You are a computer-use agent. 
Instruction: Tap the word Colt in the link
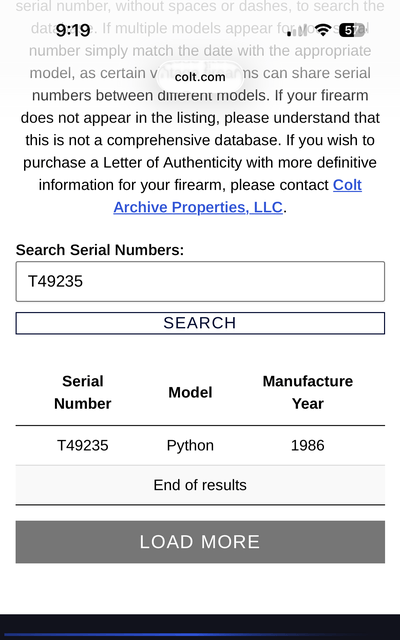point(347,185)
